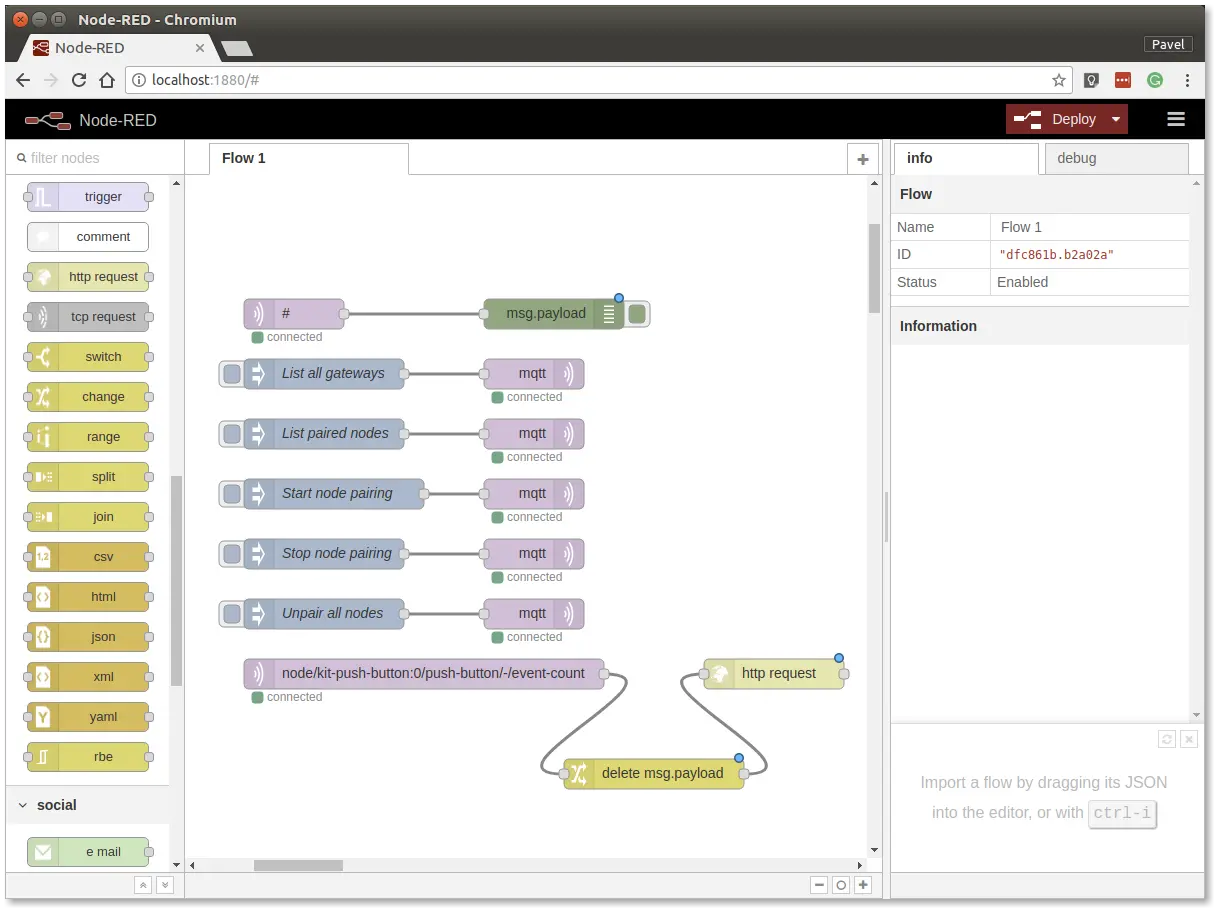This screenshot has height=908, width=1214.
Task: Toggle the msg.payload debug node output button
Action: (x=637, y=314)
